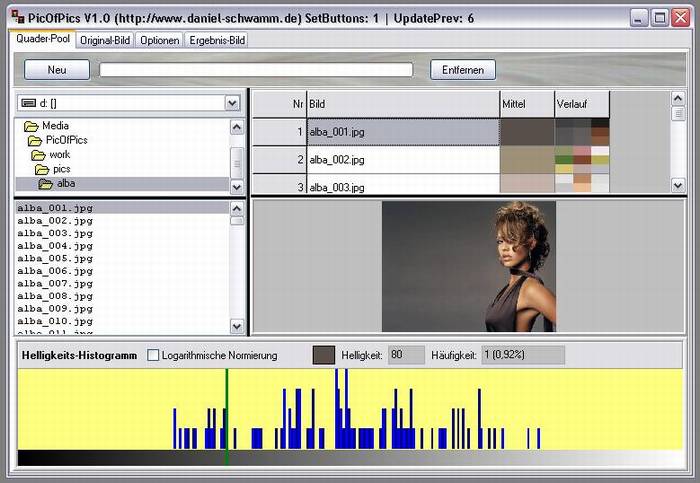
Task: Click the Neu button
Action: point(57,70)
